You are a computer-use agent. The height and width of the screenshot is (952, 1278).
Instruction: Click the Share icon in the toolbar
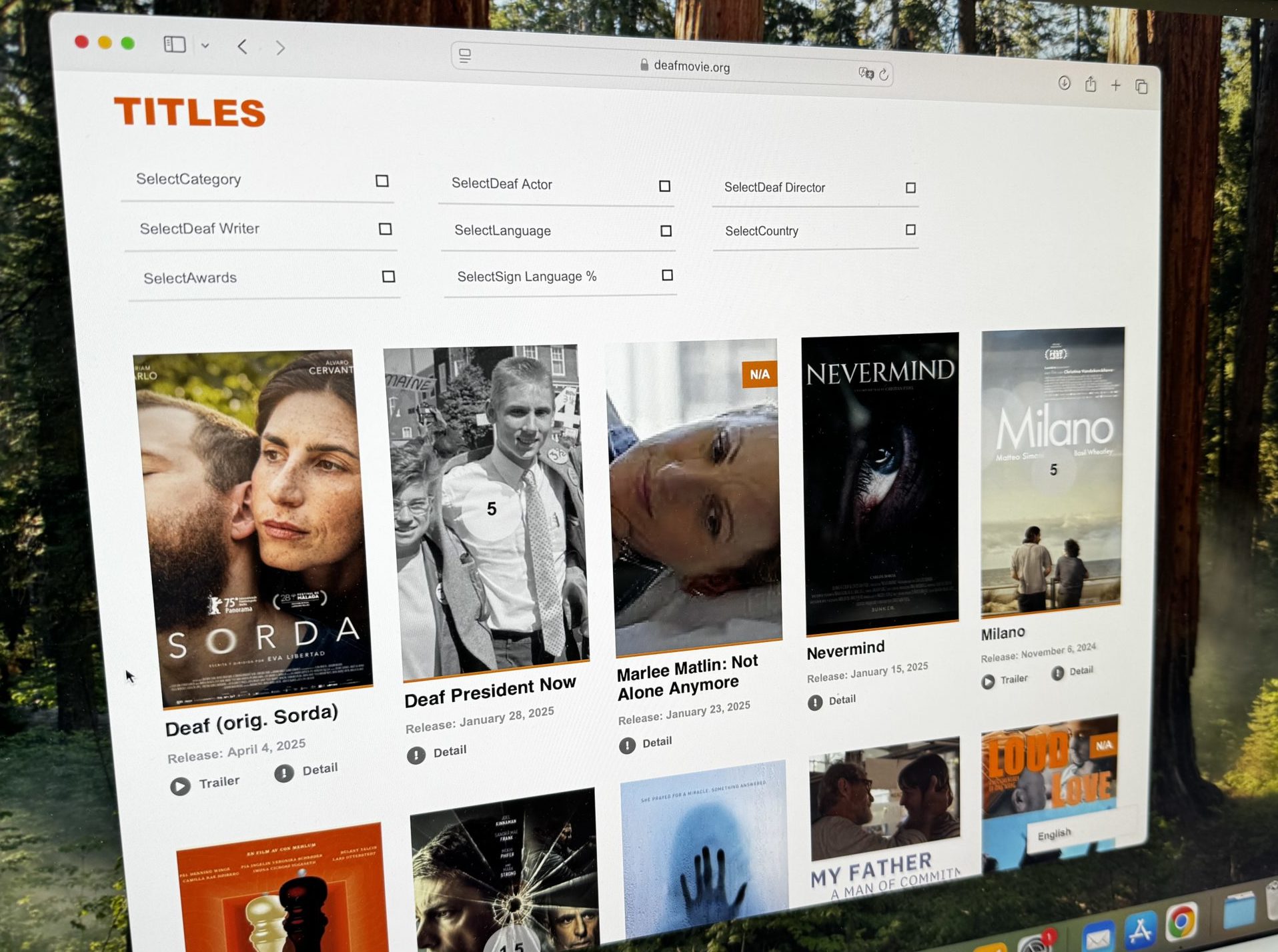pyautogui.click(x=1091, y=84)
